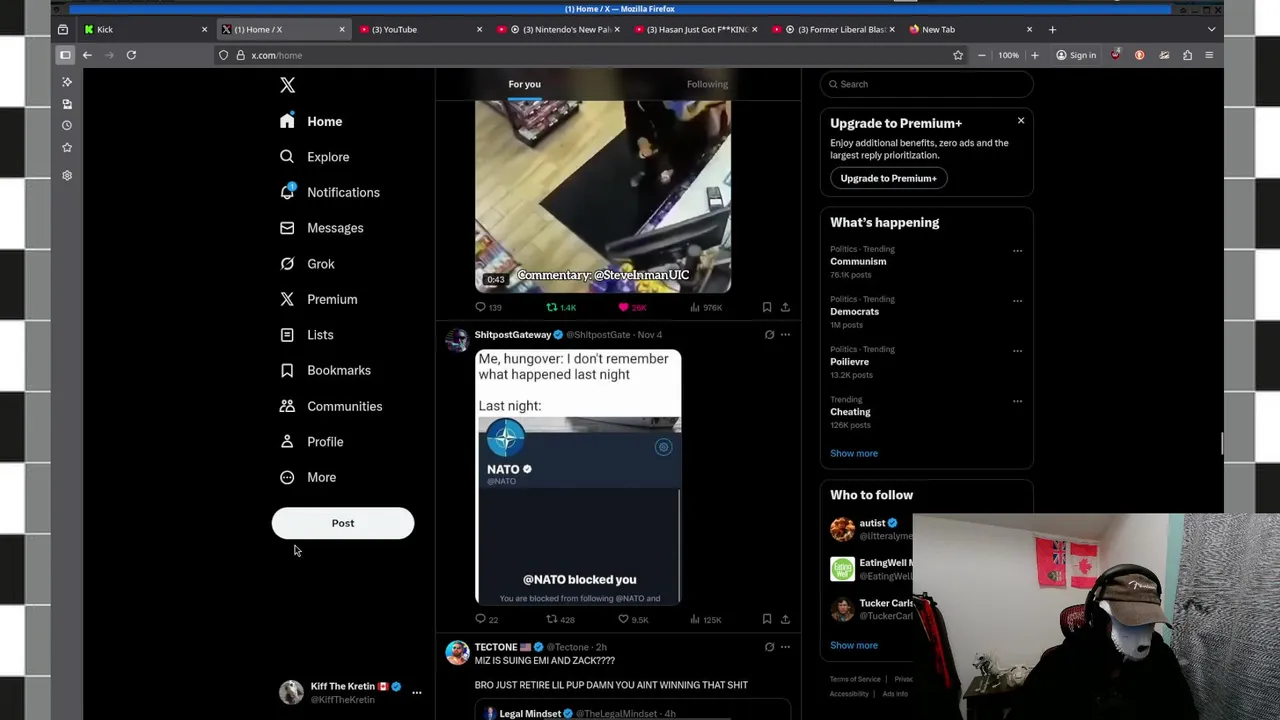The height and width of the screenshot is (720, 1280).
Task: Open Grok explain icon on TECTONE post
Action: [x=769, y=647]
